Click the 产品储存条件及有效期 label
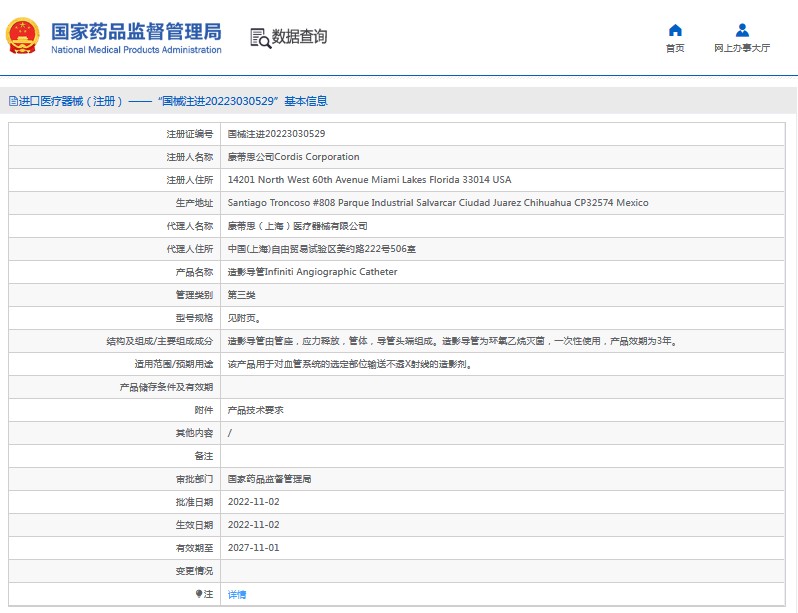The image size is (798, 613). pyautogui.click(x=166, y=387)
